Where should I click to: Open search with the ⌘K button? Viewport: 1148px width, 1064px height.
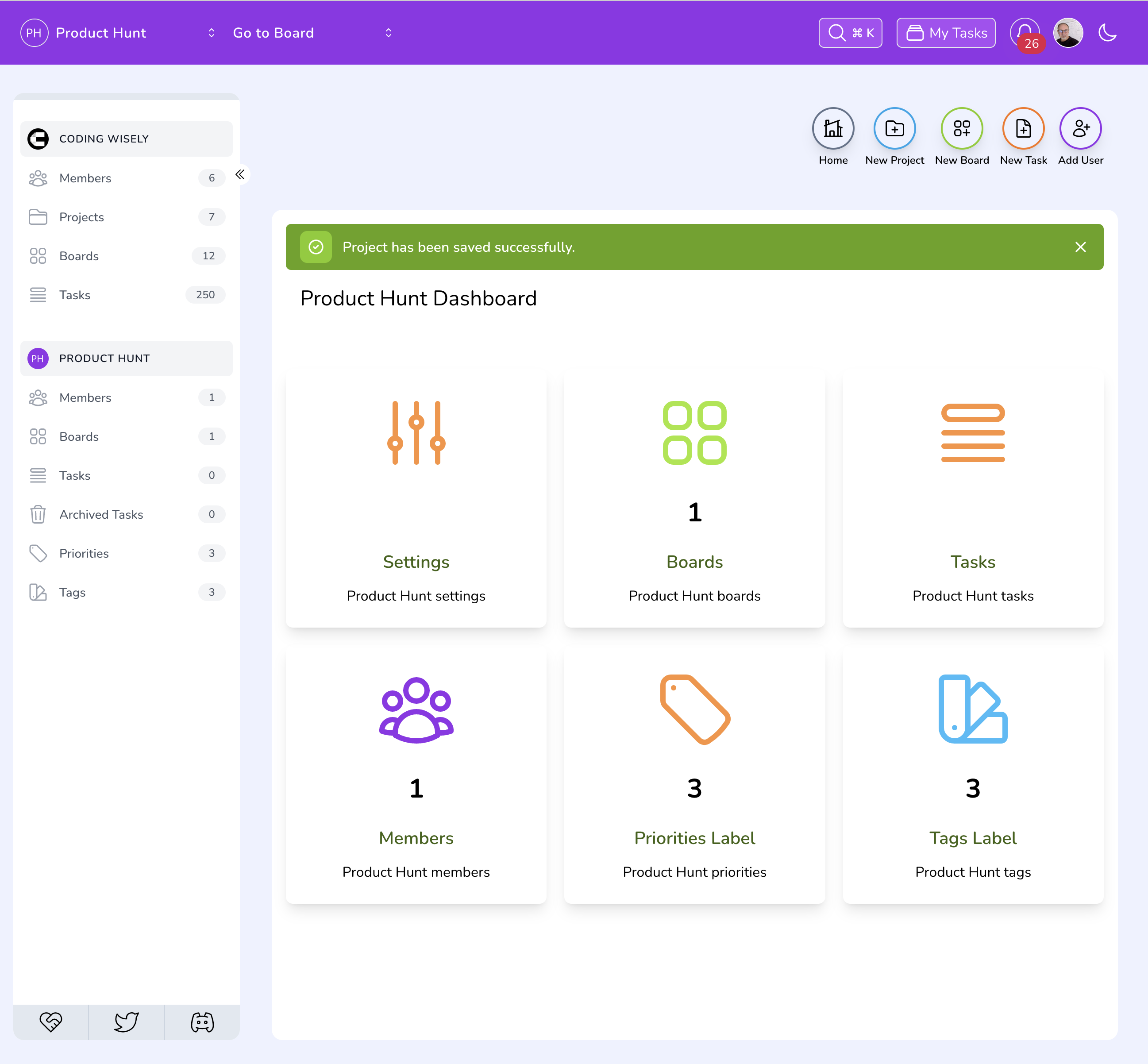tap(850, 33)
